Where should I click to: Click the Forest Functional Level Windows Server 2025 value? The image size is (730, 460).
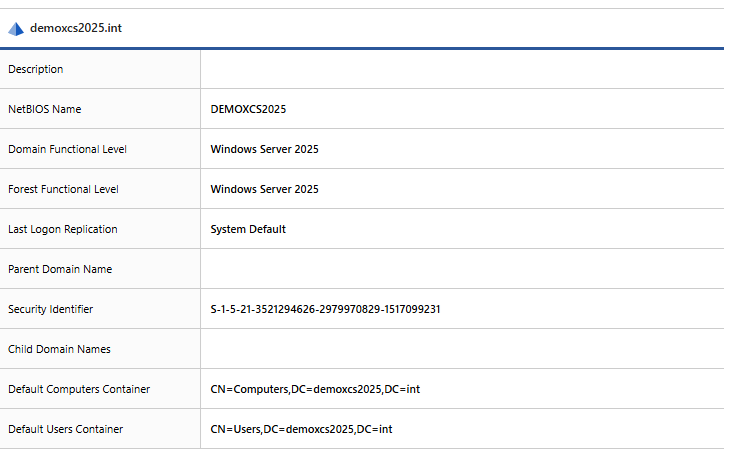pyautogui.click(x=264, y=189)
